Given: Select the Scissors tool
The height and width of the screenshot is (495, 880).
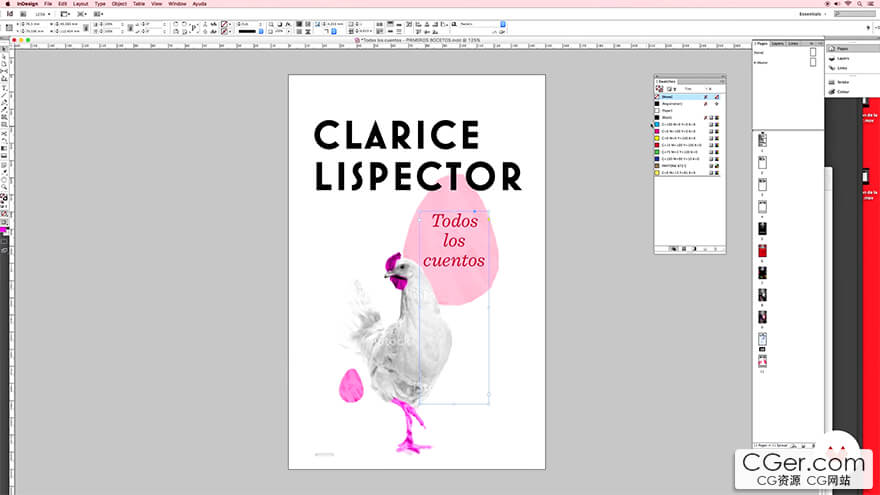Looking at the screenshot, I should tap(4, 134).
